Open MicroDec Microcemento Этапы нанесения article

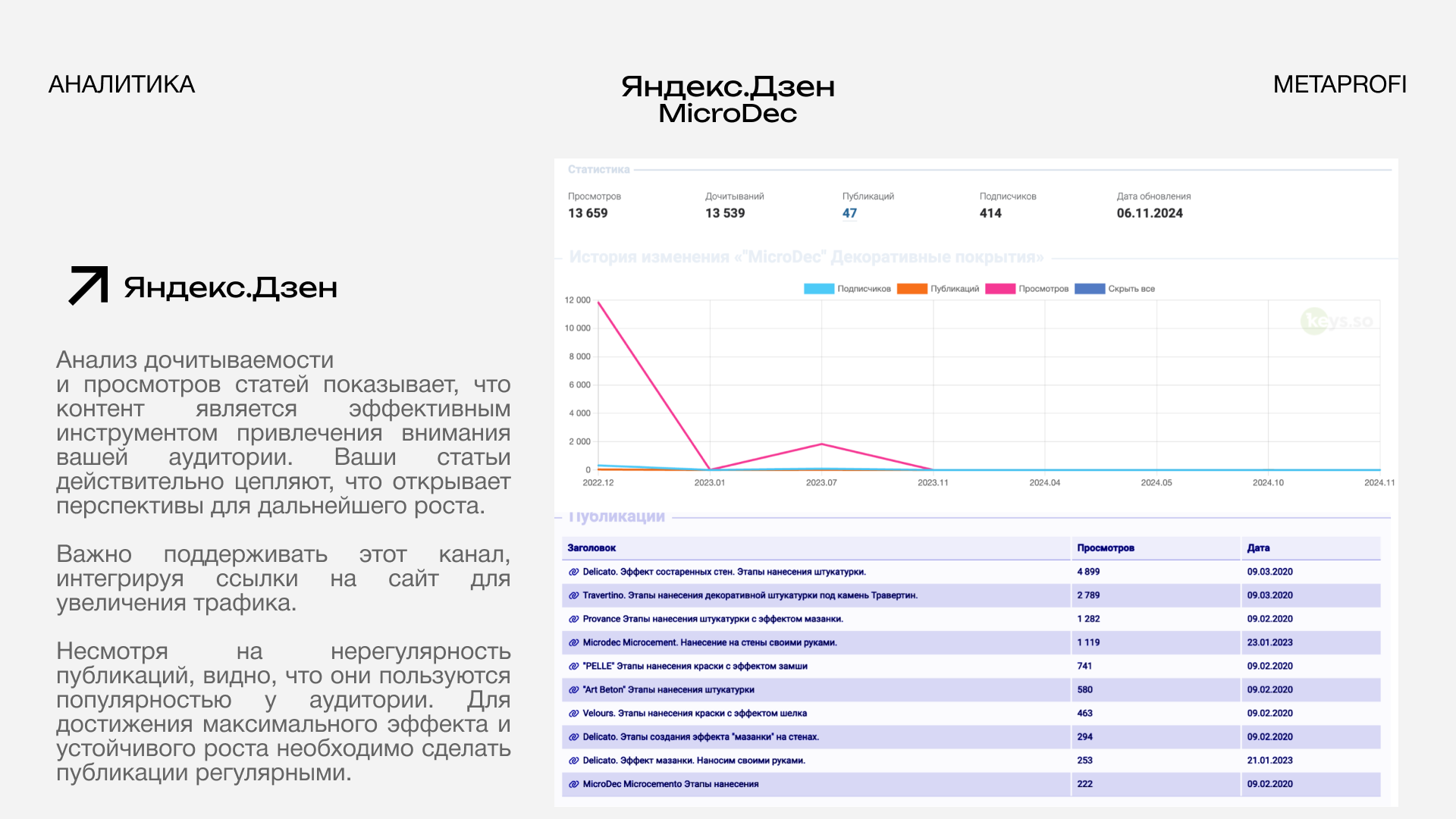670,784
